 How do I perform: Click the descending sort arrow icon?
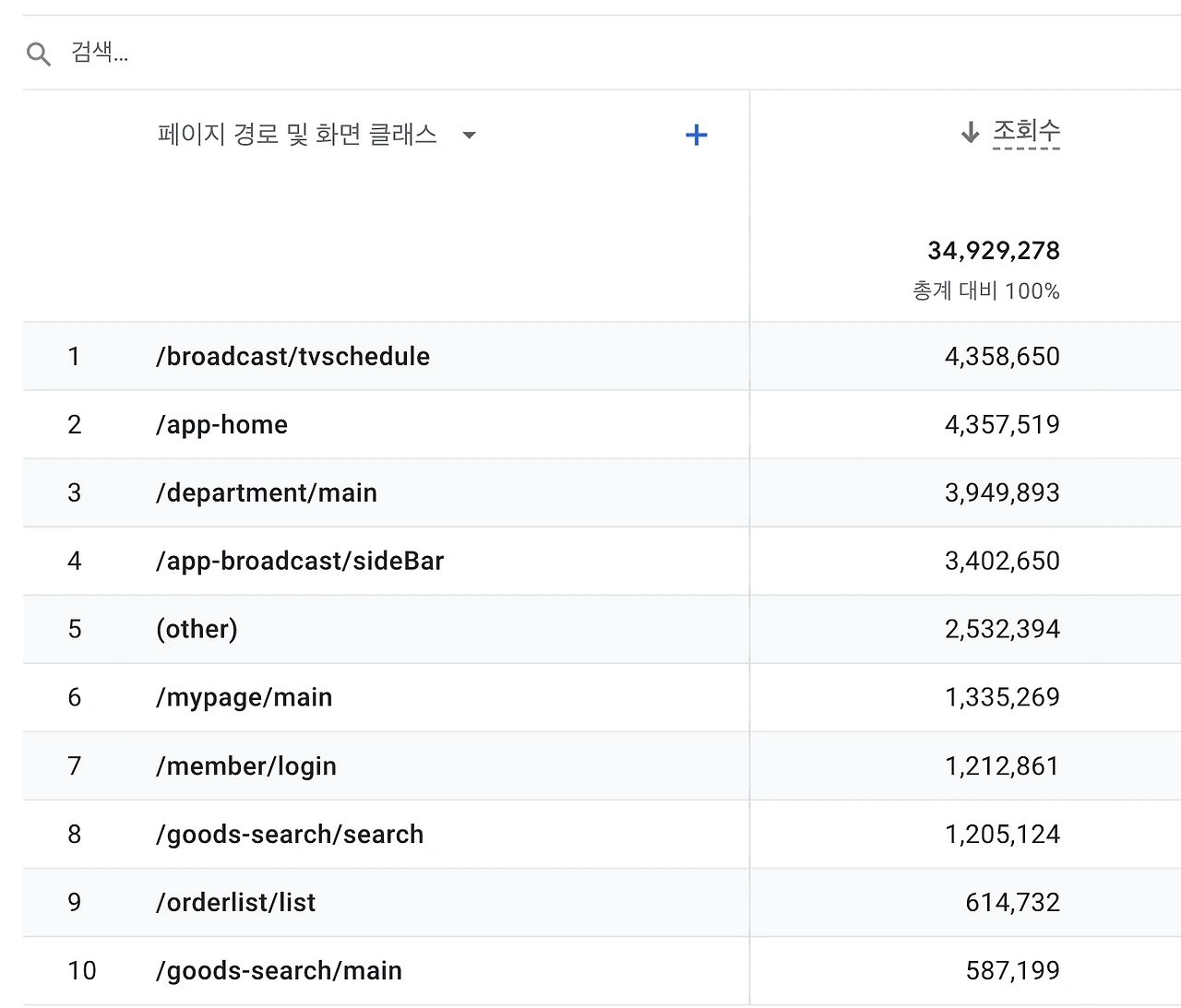coord(970,133)
